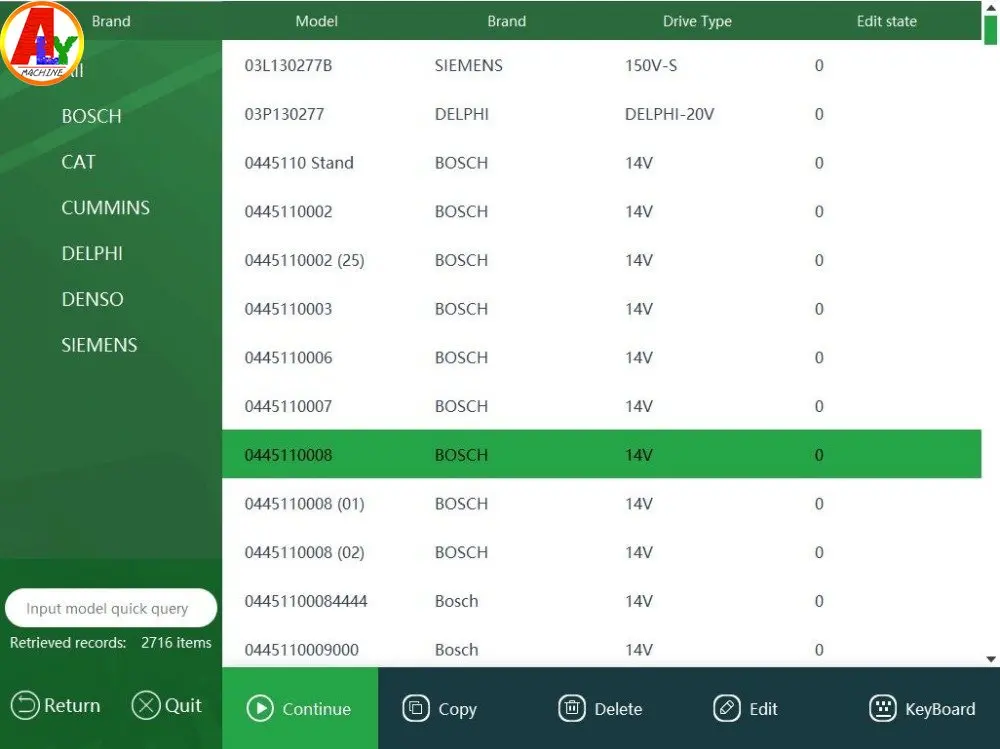Select highlighted model 0445110008 row
The width and height of the screenshot is (1000, 749).
tap(601, 454)
